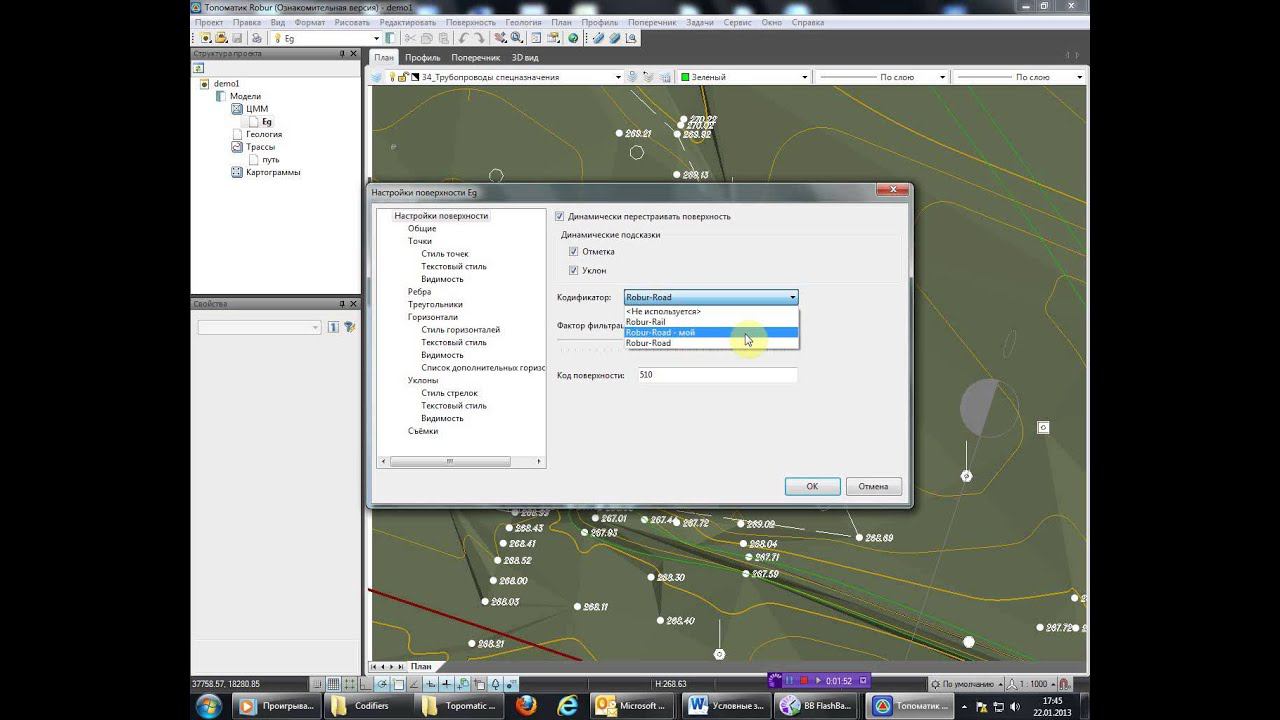Select Треугольники in the settings tree
This screenshot has height=720, width=1280.
point(435,304)
